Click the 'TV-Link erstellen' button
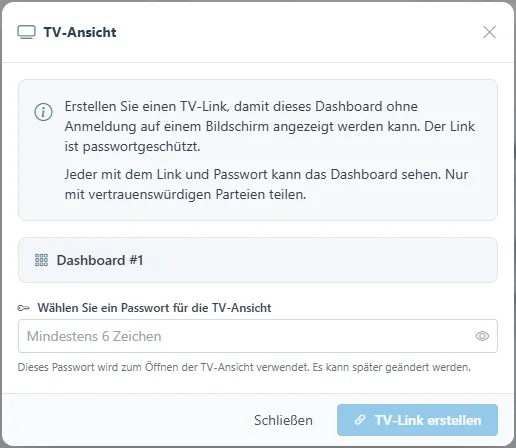The width and height of the screenshot is (516, 448). coord(417,420)
